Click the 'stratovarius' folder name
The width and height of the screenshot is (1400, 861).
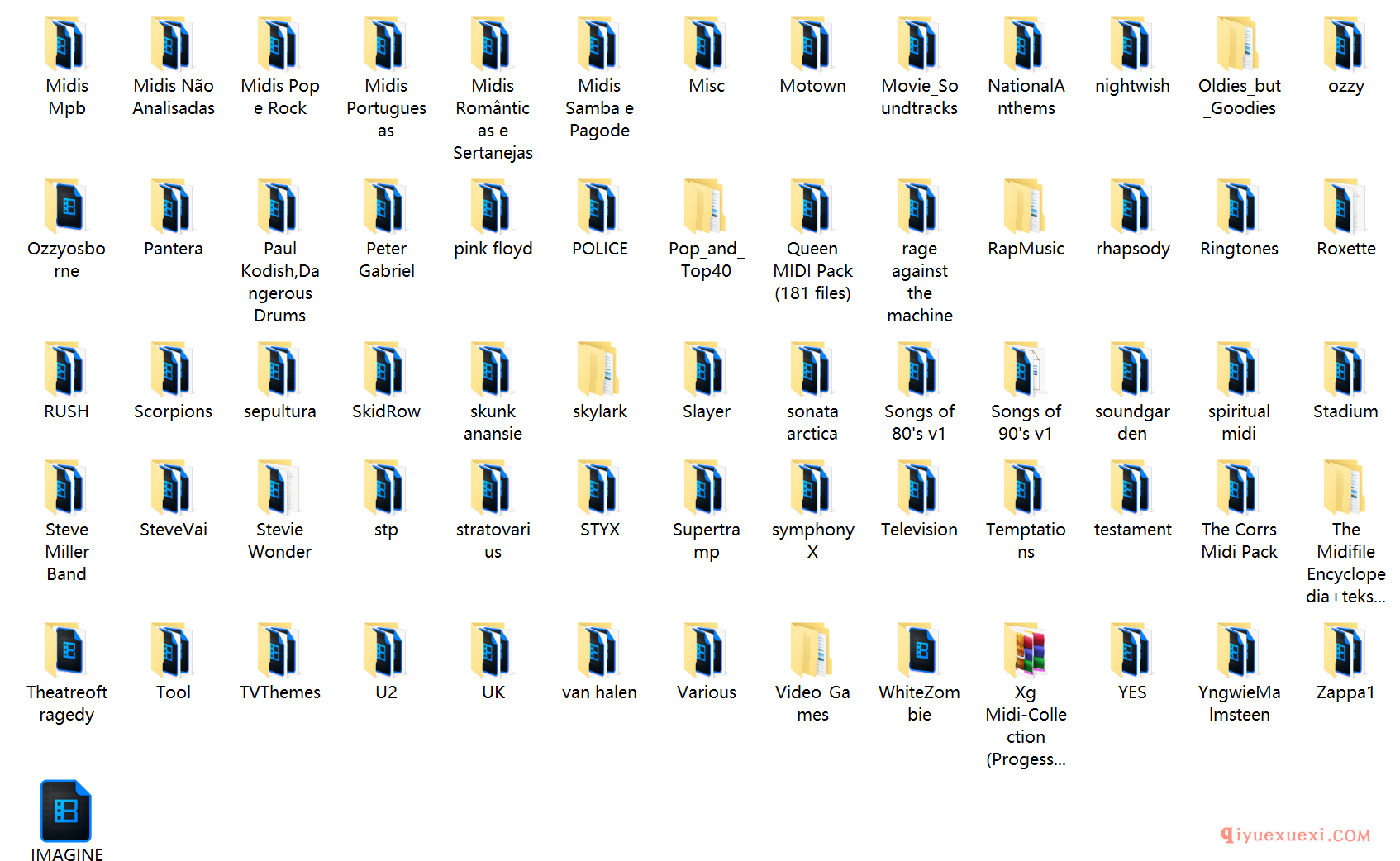pos(493,540)
